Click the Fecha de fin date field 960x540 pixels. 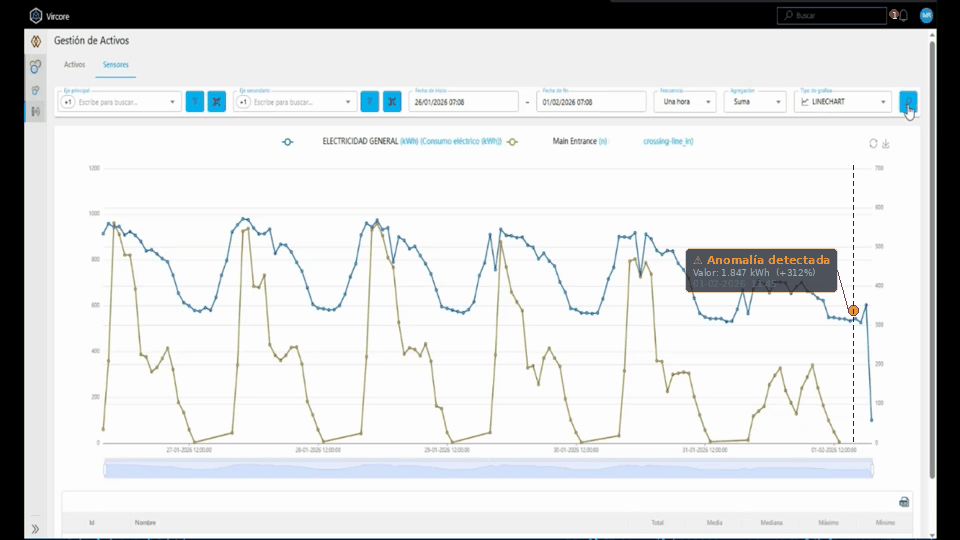[x=591, y=102]
